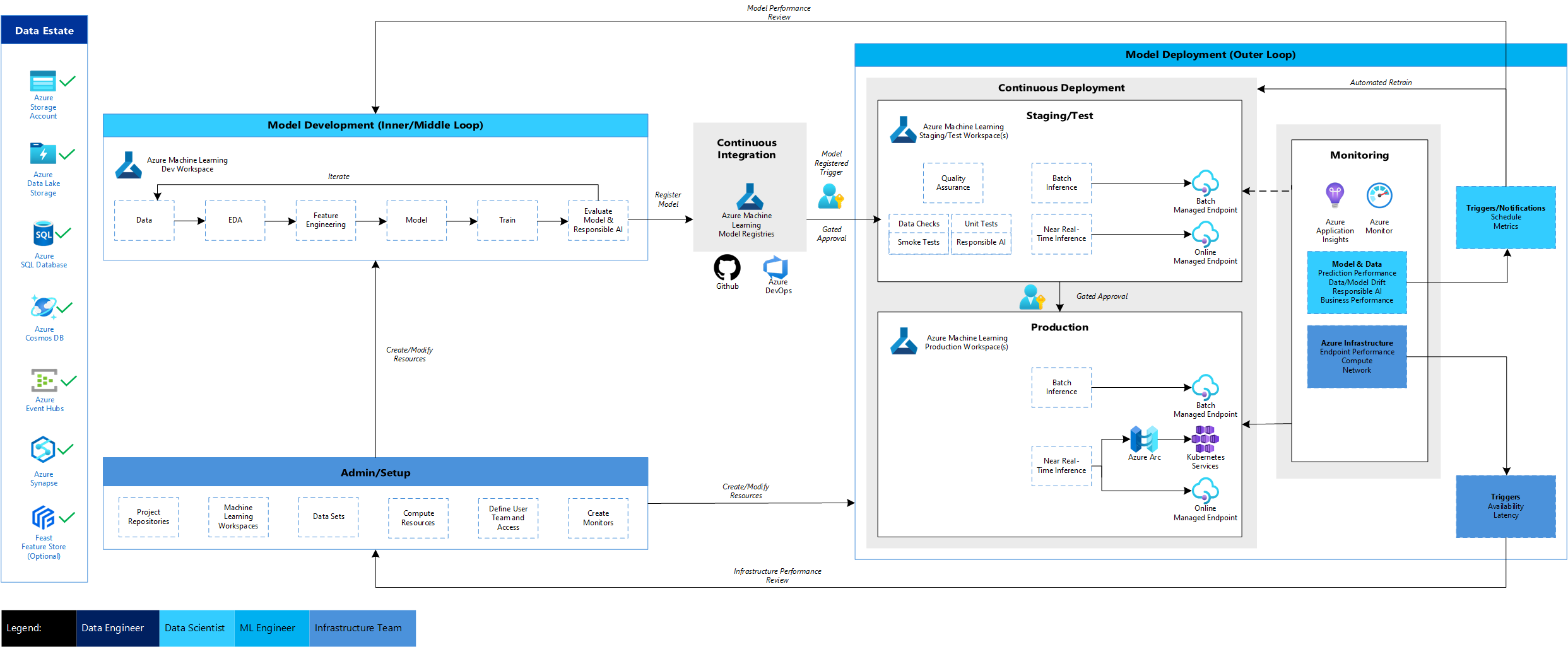
Task: Click the ML Engineer legend swatch
Action: [x=272, y=628]
